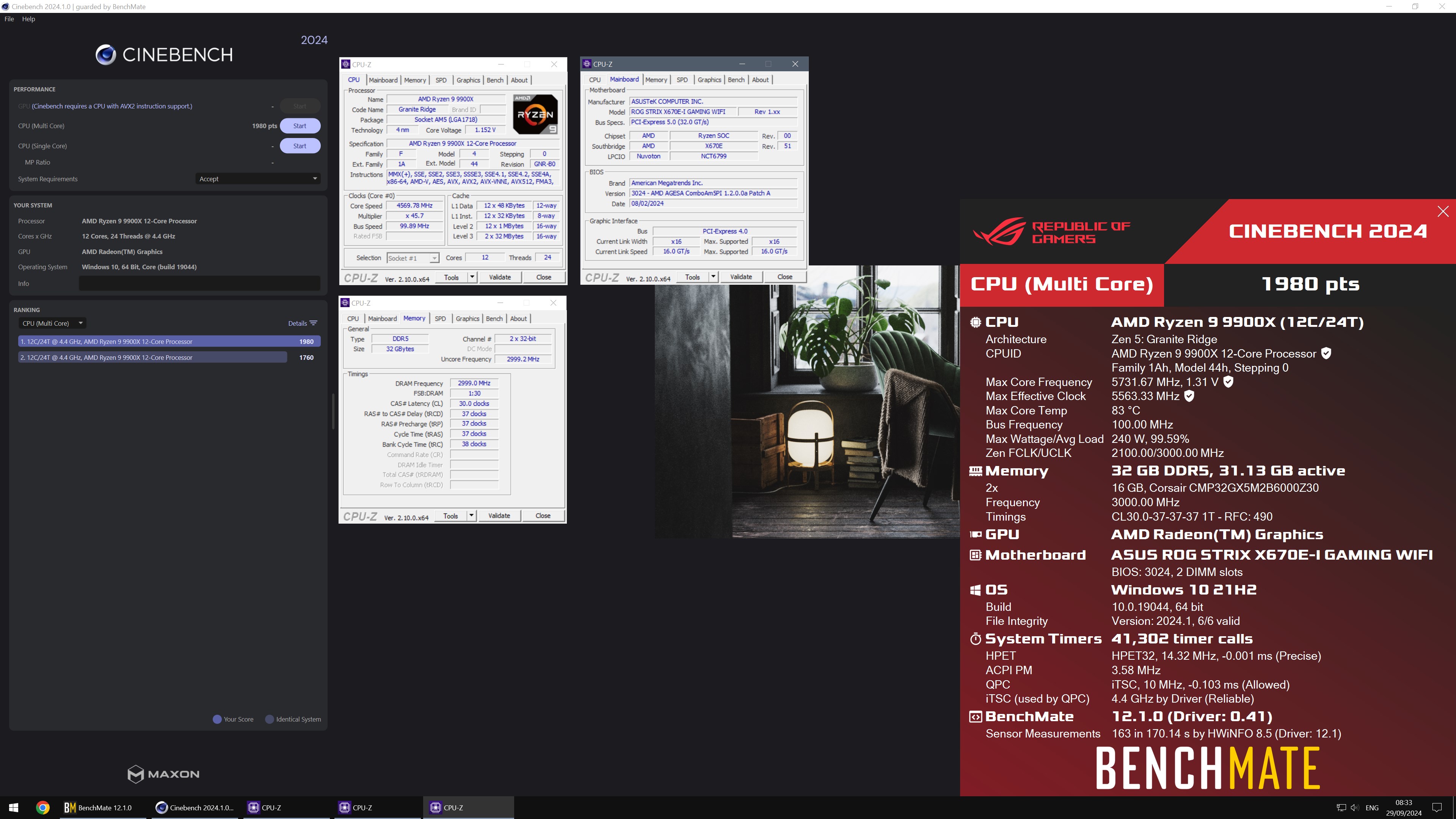
Task: Open the System Requirements Accept dropdown
Action: click(258, 179)
